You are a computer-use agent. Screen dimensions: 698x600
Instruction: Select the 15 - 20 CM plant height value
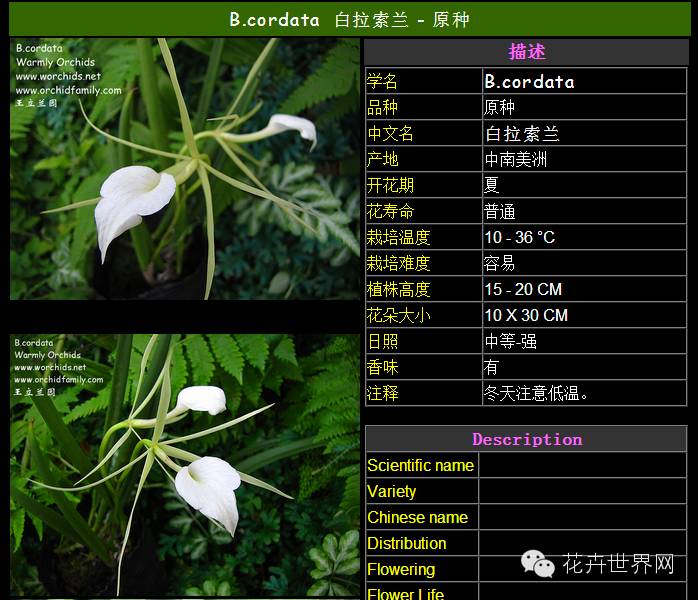pyautogui.click(x=523, y=289)
